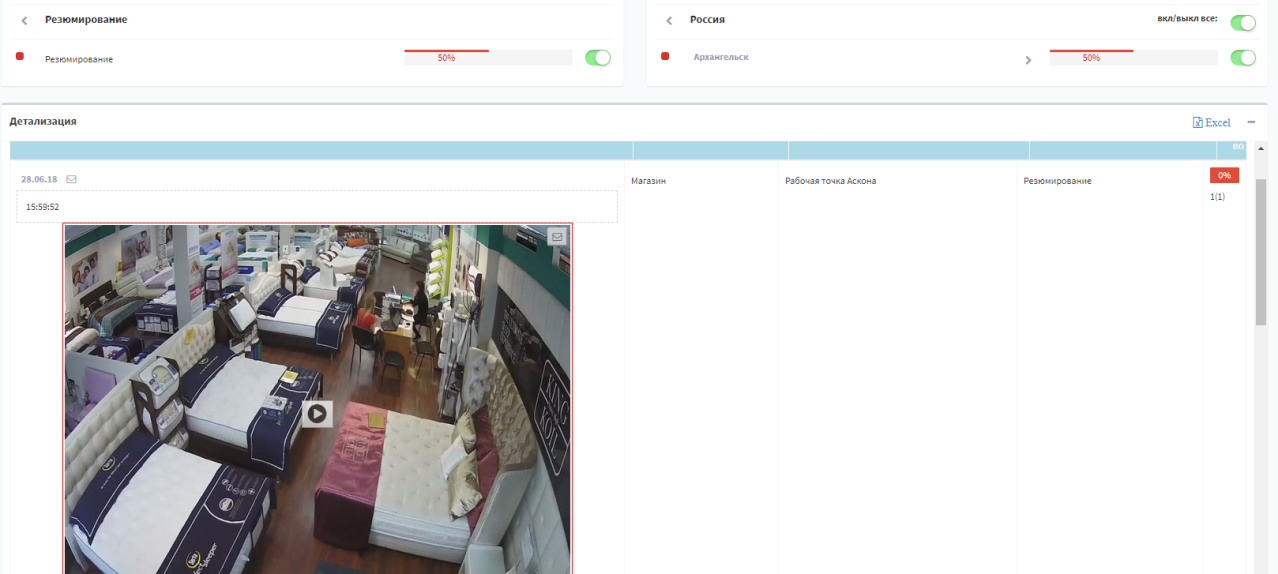The height and width of the screenshot is (574, 1278).
Task: Click the Россия header label
Action: pos(707,19)
